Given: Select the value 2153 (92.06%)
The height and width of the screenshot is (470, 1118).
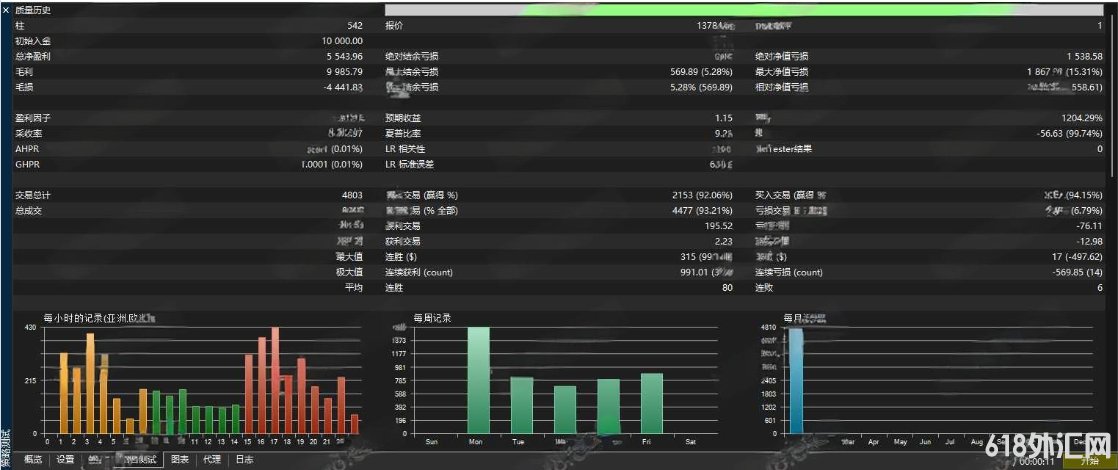Looking at the screenshot, I should click(703, 195).
